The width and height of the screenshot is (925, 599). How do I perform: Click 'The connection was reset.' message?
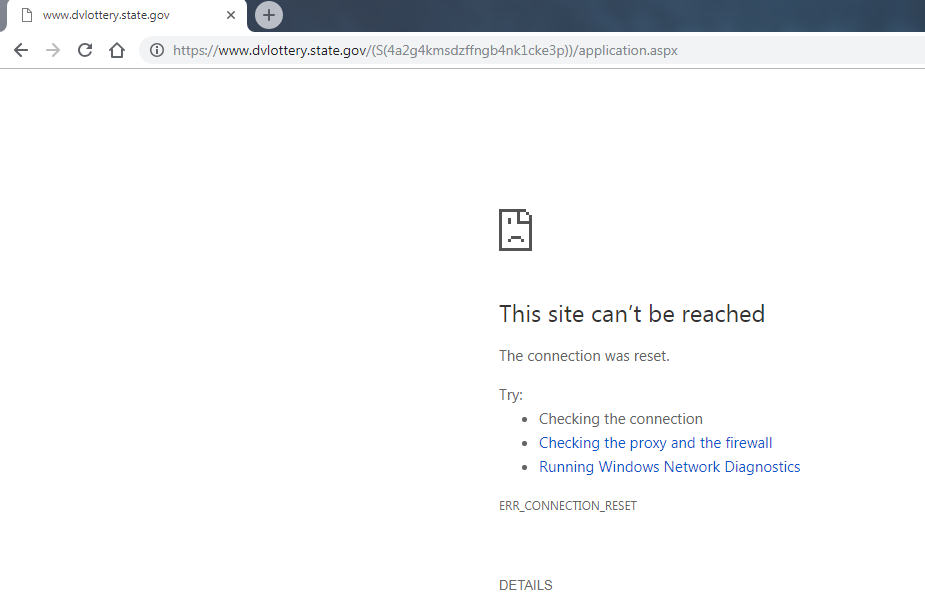pos(584,356)
